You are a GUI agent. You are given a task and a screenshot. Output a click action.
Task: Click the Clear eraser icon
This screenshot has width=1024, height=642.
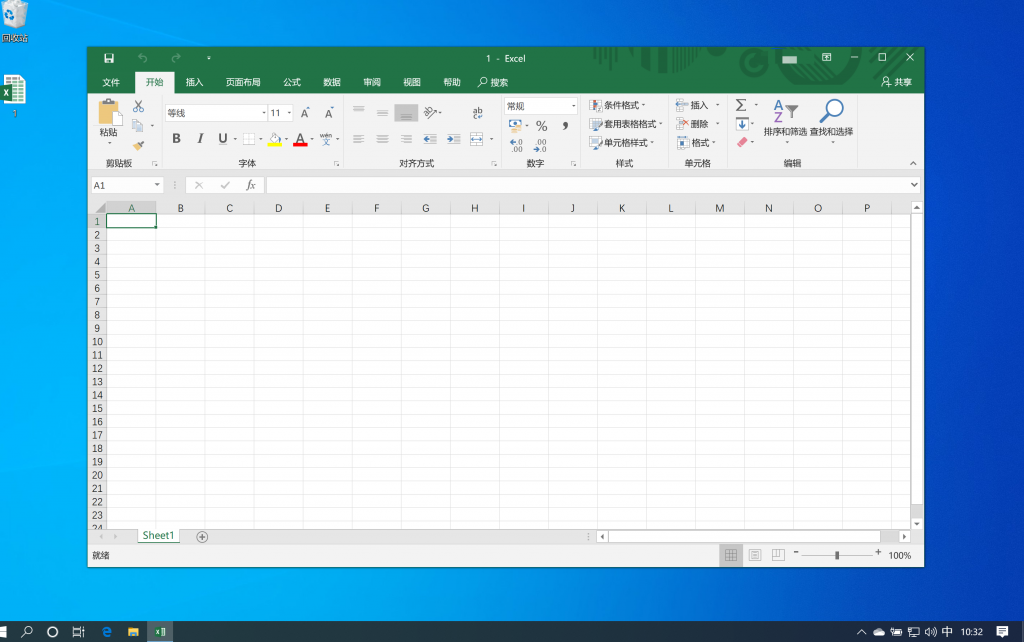pyautogui.click(x=742, y=142)
